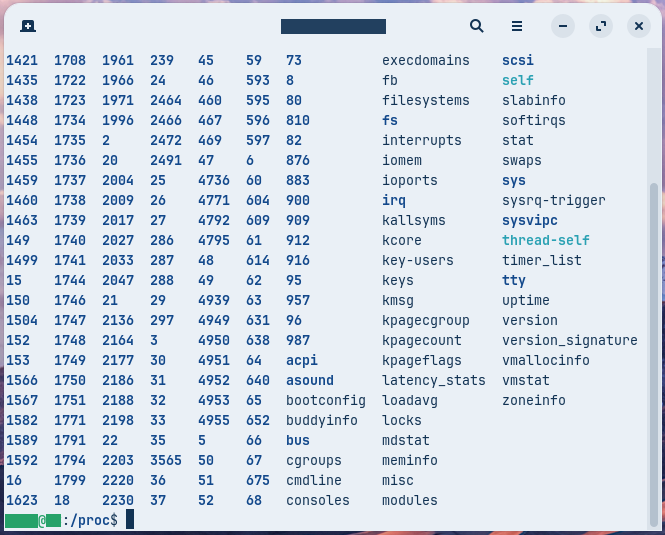Click the cursor at the /proc$ prompt
The width and height of the screenshot is (665, 535).
pos(130,520)
